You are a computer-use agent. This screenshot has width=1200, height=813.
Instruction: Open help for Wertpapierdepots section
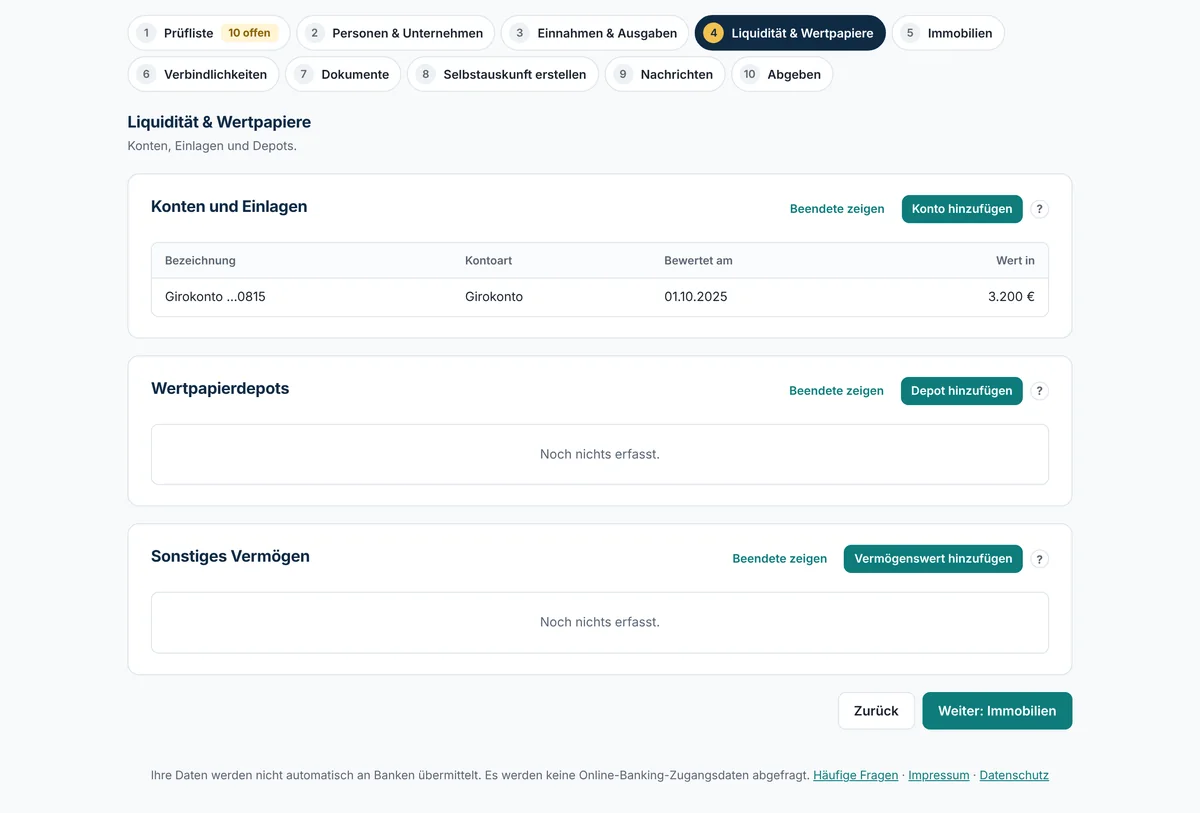pos(1039,391)
